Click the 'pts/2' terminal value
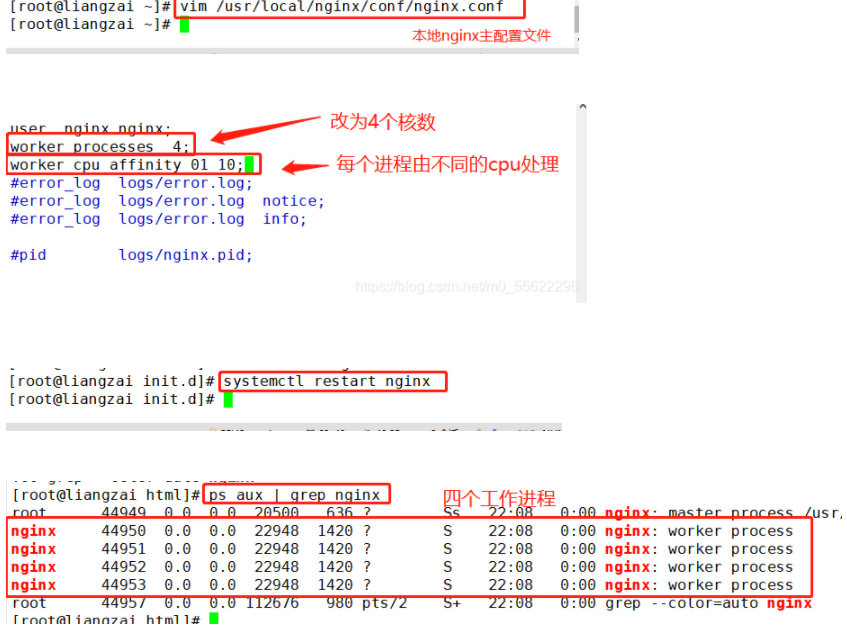Screen dimensions: 847x630 click(384, 603)
